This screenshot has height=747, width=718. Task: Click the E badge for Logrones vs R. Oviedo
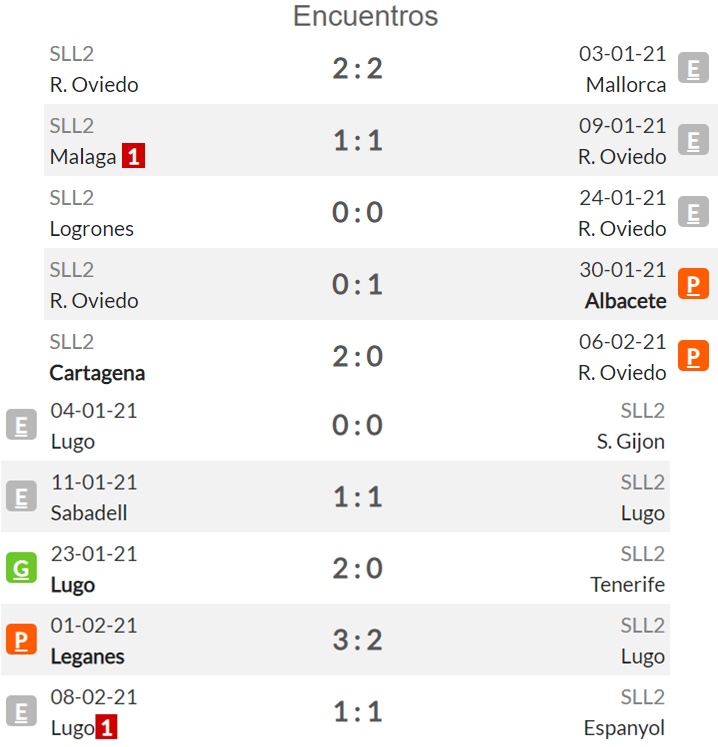click(693, 212)
